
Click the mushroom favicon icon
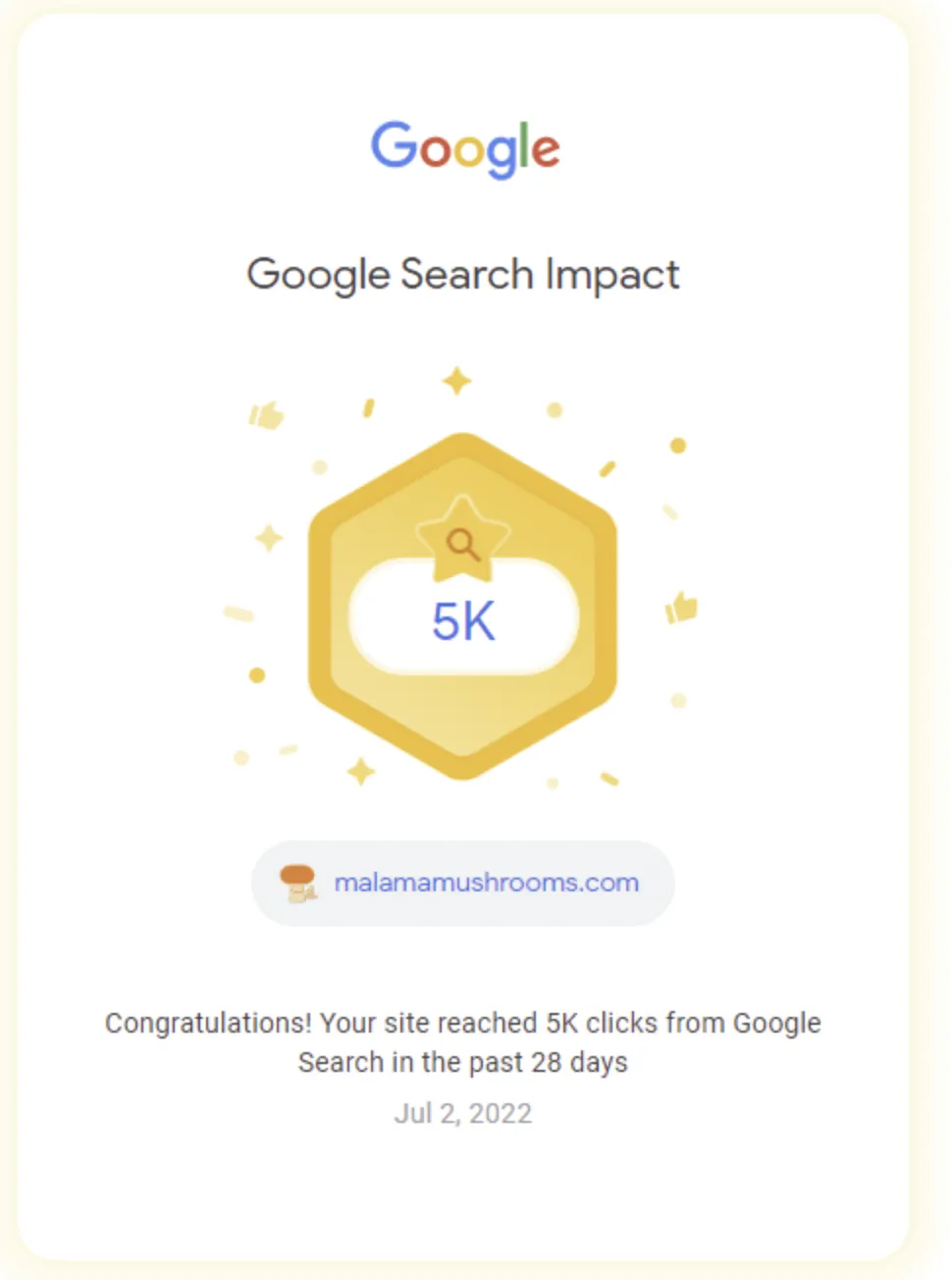pyautogui.click(x=297, y=882)
